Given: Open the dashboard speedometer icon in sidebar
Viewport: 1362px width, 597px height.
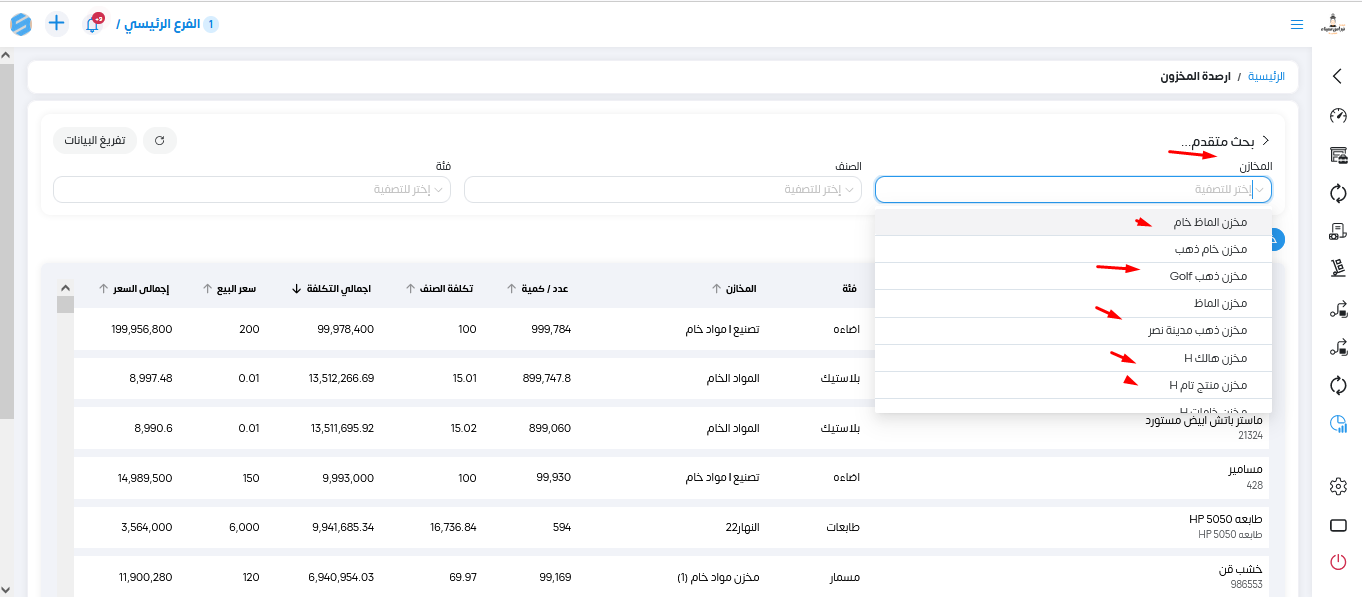Looking at the screenshot, I should (x=1338, y=116).
